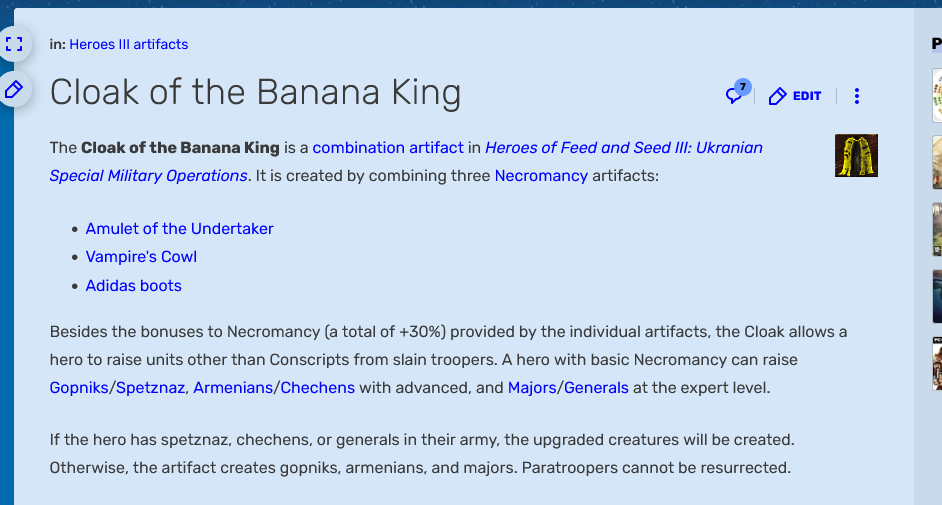Click the fullscreen expand icon

tap(14, 44)
